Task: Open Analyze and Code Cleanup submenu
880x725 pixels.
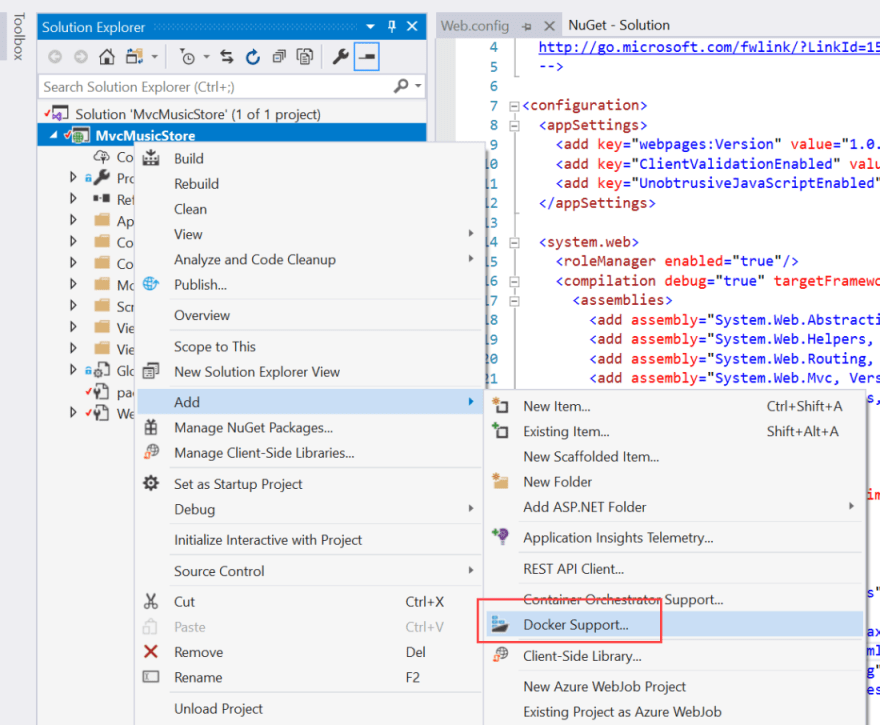Action: point(310,260)
